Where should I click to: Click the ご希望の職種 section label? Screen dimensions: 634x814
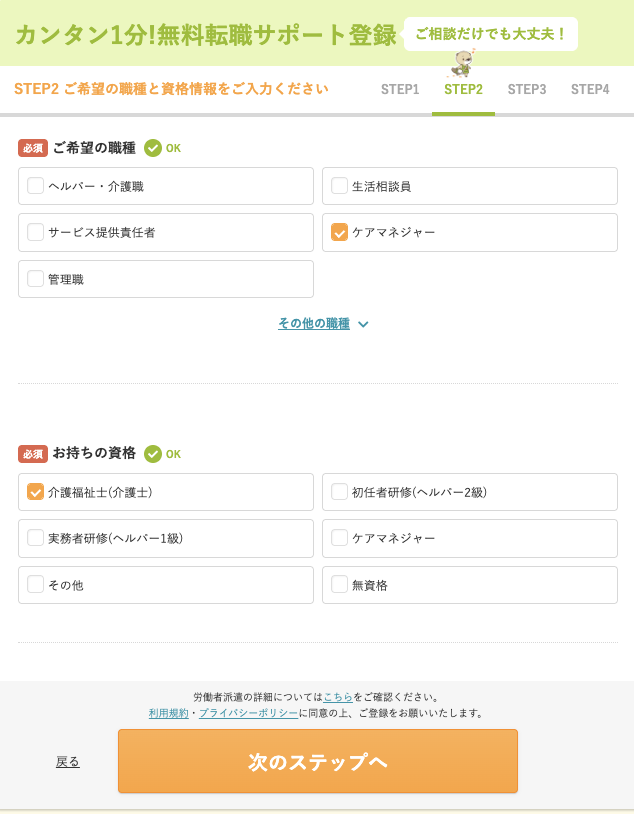point(94,148)
